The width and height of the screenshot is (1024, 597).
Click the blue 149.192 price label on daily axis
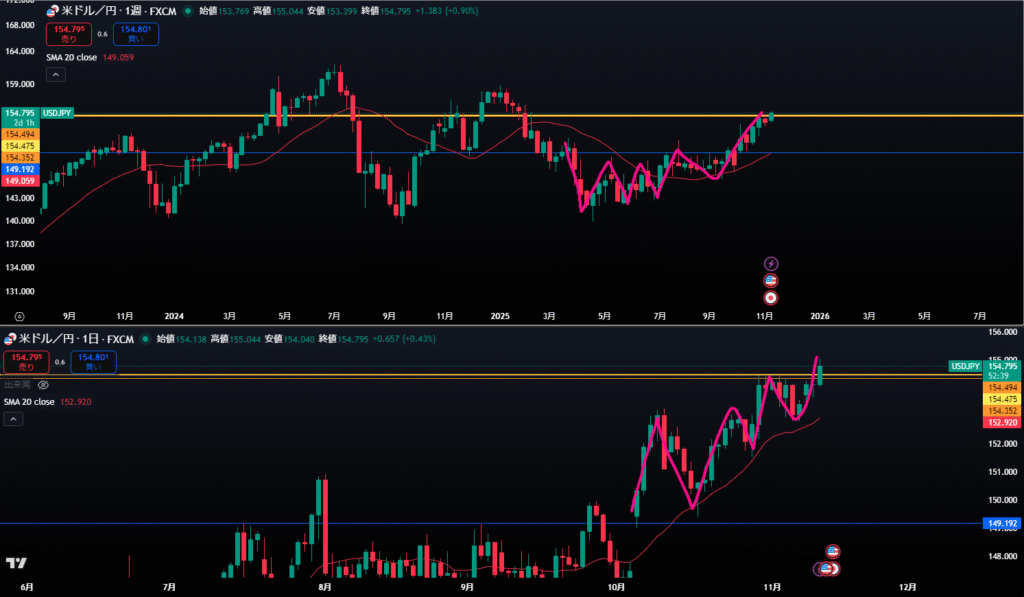point(1001,523)
